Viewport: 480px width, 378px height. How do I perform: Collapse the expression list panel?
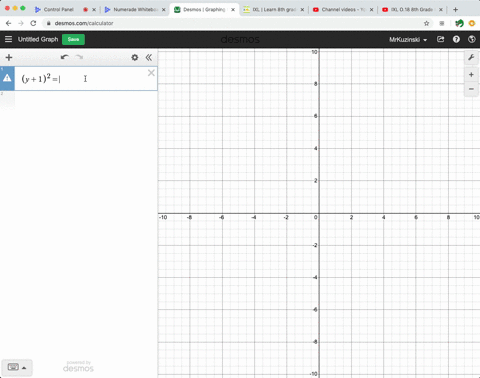click(149, 57)
